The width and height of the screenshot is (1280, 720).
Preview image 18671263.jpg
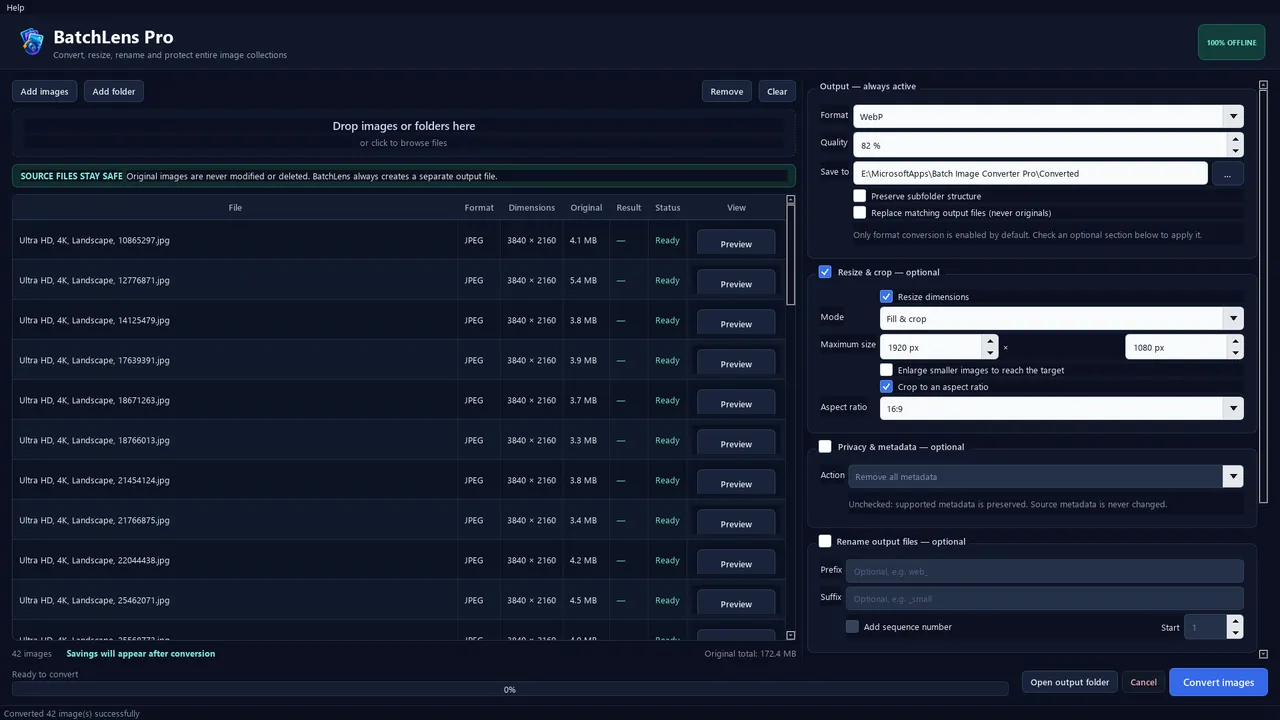tap(736, 404)
